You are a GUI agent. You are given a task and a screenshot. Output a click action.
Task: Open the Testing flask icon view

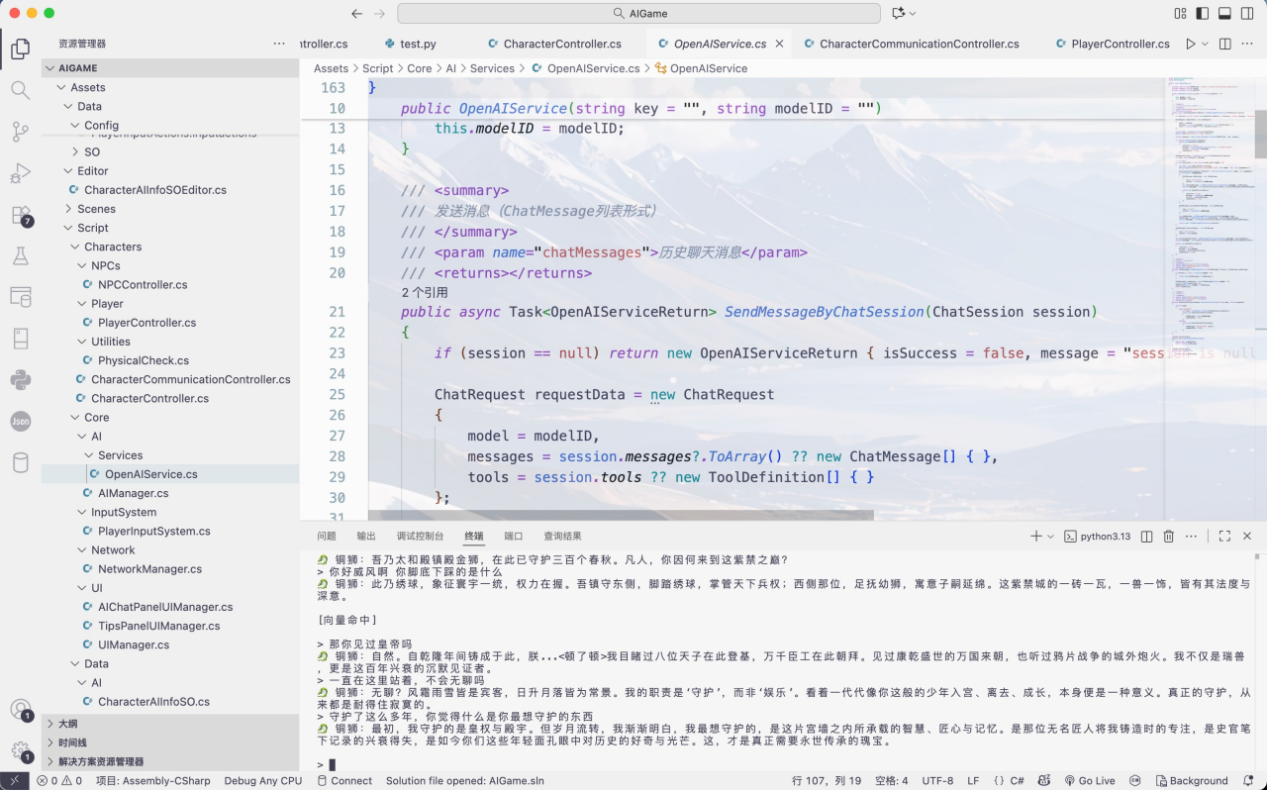coord(20,256)
